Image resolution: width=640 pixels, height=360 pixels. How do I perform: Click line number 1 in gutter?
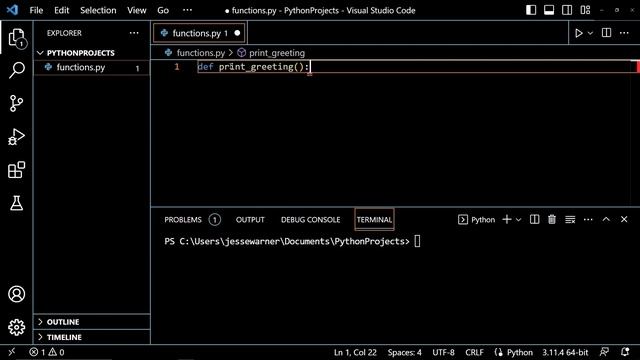pos(177,67)
